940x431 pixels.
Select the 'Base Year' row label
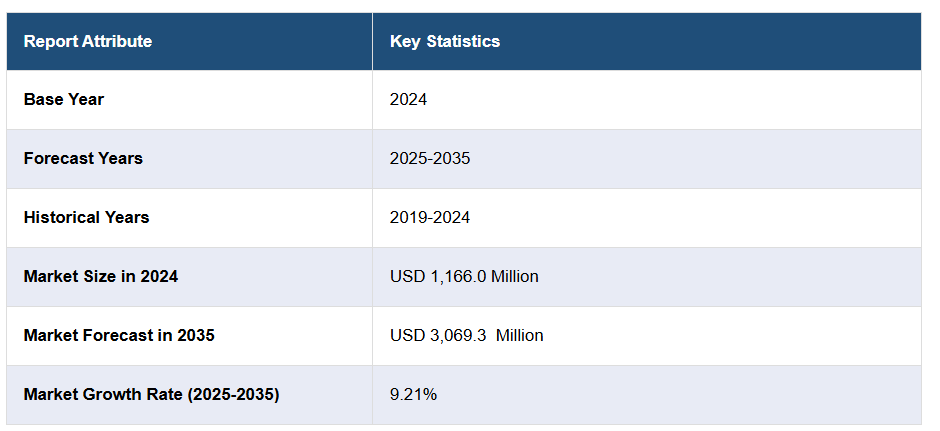[64, 99]
